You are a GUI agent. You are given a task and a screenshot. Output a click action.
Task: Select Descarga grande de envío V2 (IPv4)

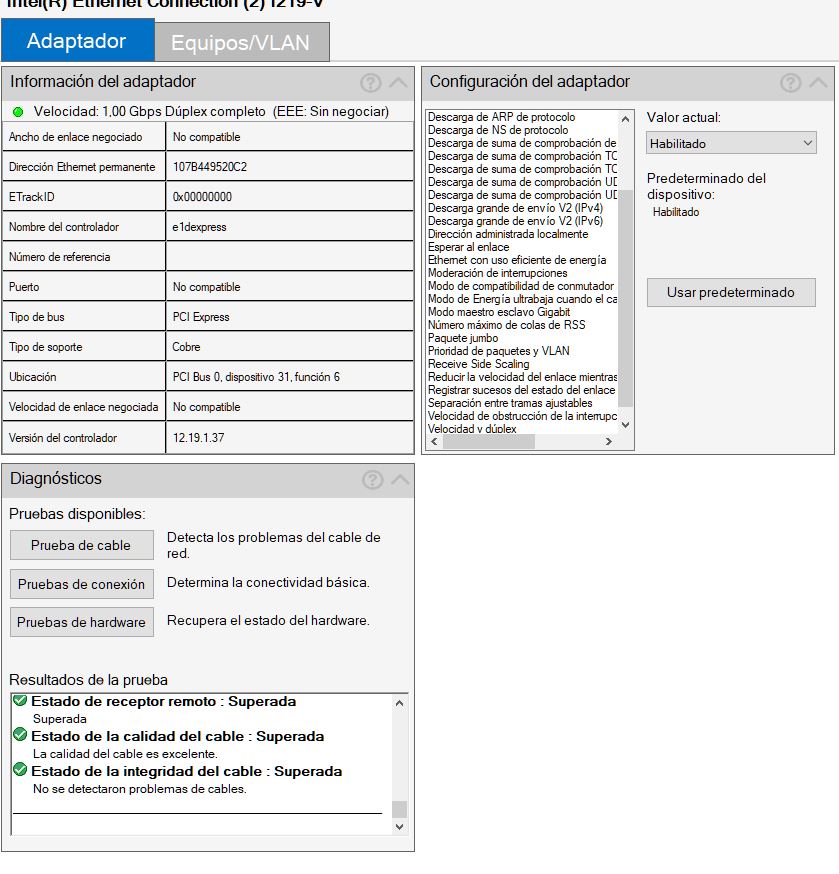tap(516, 208)
